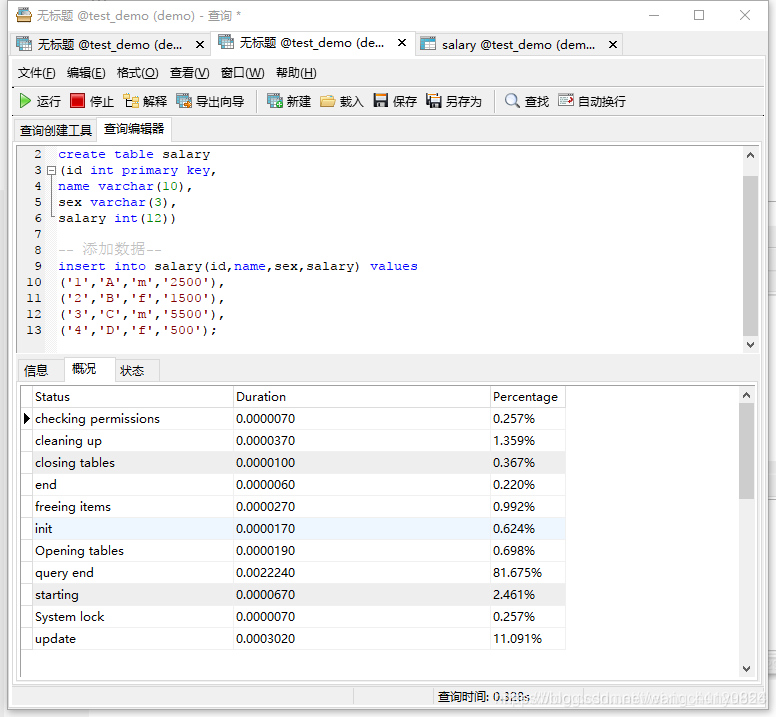Switch to the first 无标题 @test_demo tab
Image resolution: width=776 pixels, height=717 pixels.
110,45
